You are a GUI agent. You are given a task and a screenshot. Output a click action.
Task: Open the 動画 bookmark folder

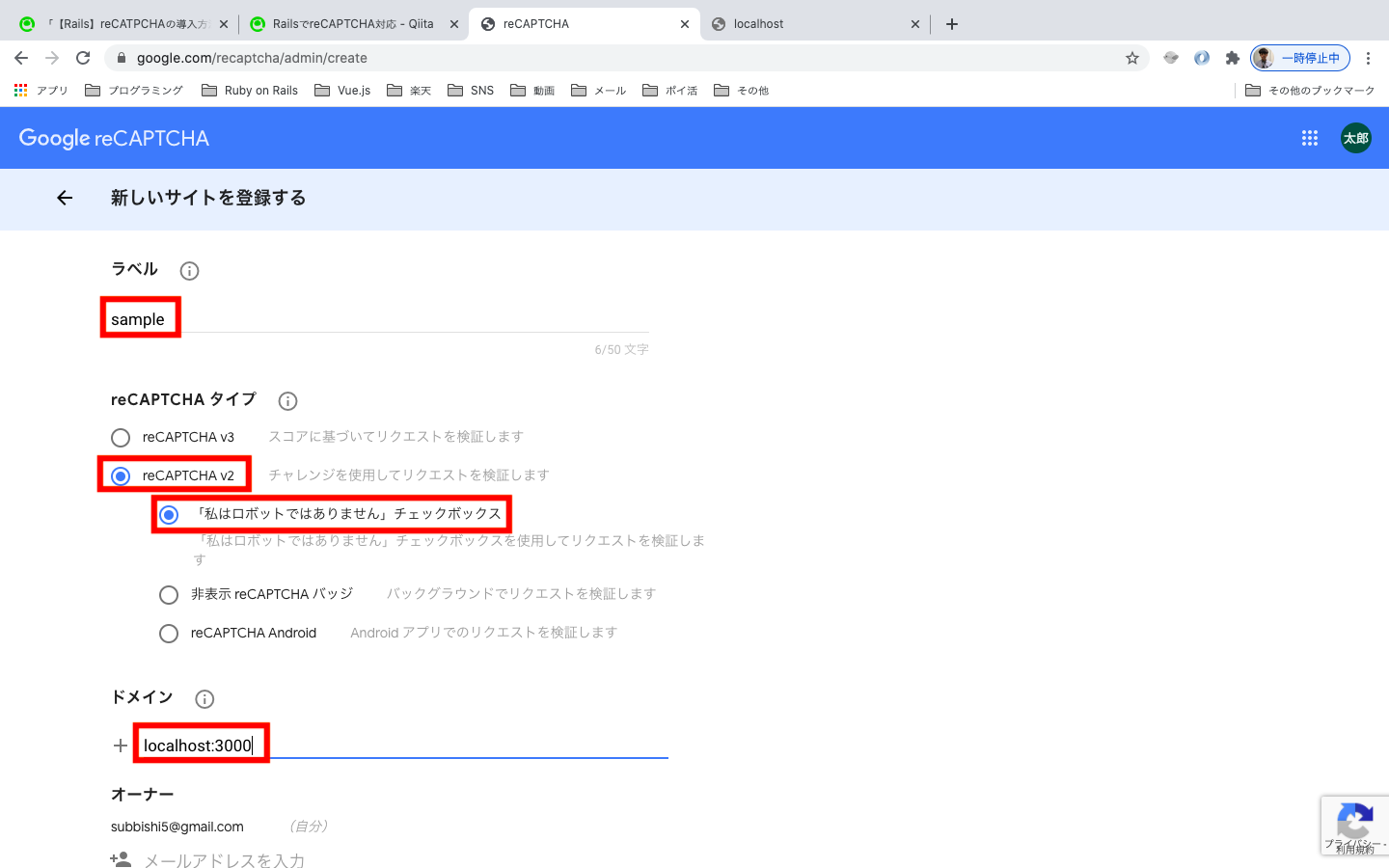tap(532, 91)
